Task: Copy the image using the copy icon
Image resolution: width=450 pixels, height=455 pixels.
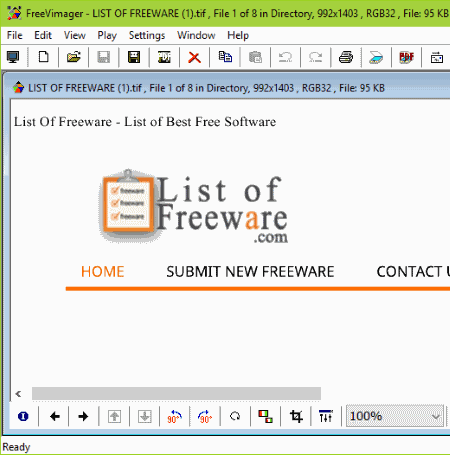Action: pyautogui.click(x=225, y=57)
